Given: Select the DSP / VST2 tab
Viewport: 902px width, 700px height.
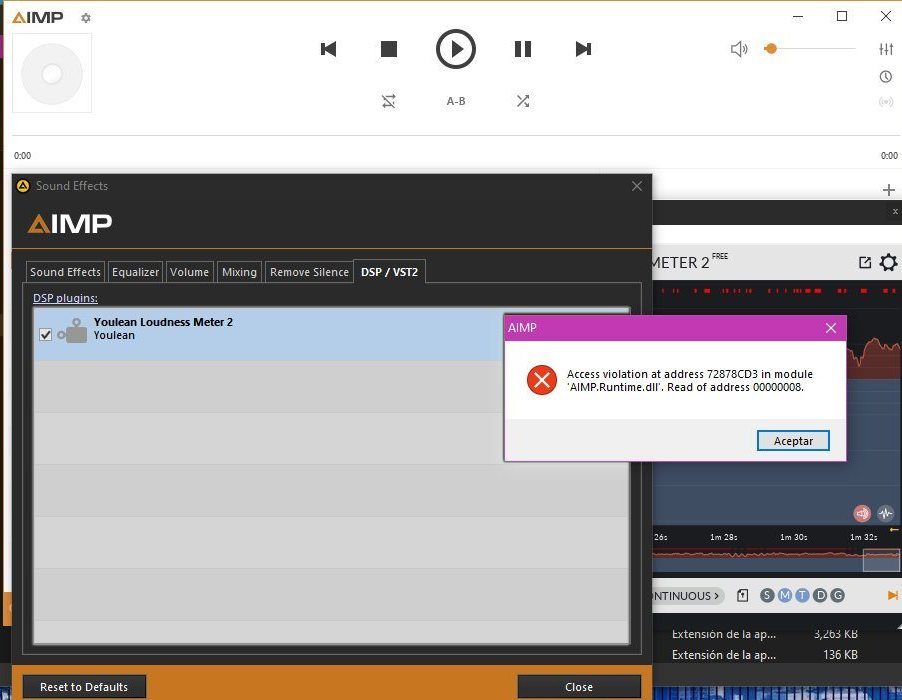Looking at the screenshot, I should click(389, 272).
